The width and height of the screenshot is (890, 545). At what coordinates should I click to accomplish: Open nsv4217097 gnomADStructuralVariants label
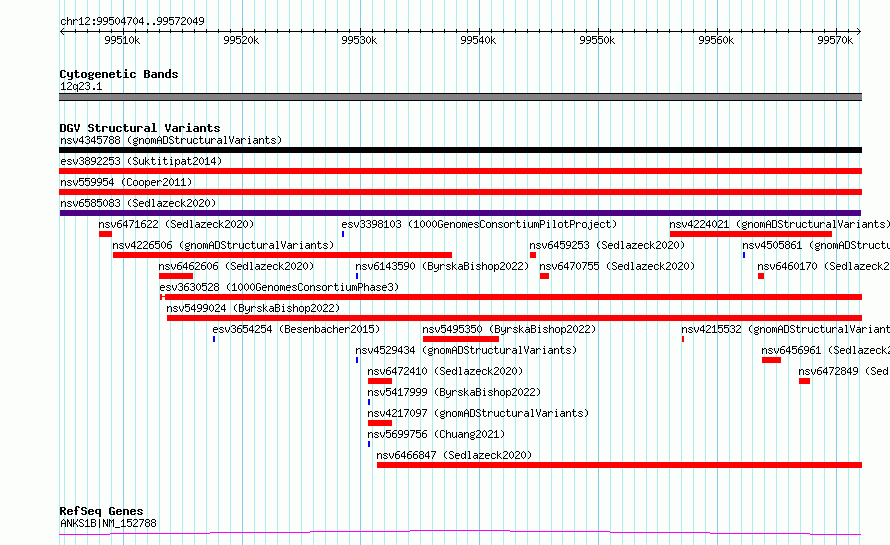pyautogui.click(x=478, y=413)
